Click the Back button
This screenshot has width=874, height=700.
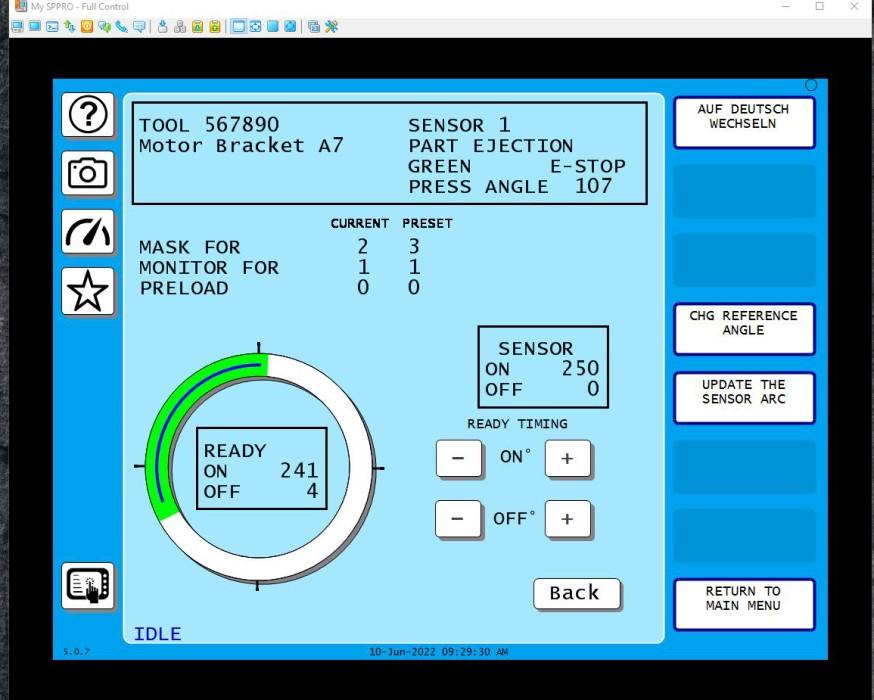tap(576, 594)
